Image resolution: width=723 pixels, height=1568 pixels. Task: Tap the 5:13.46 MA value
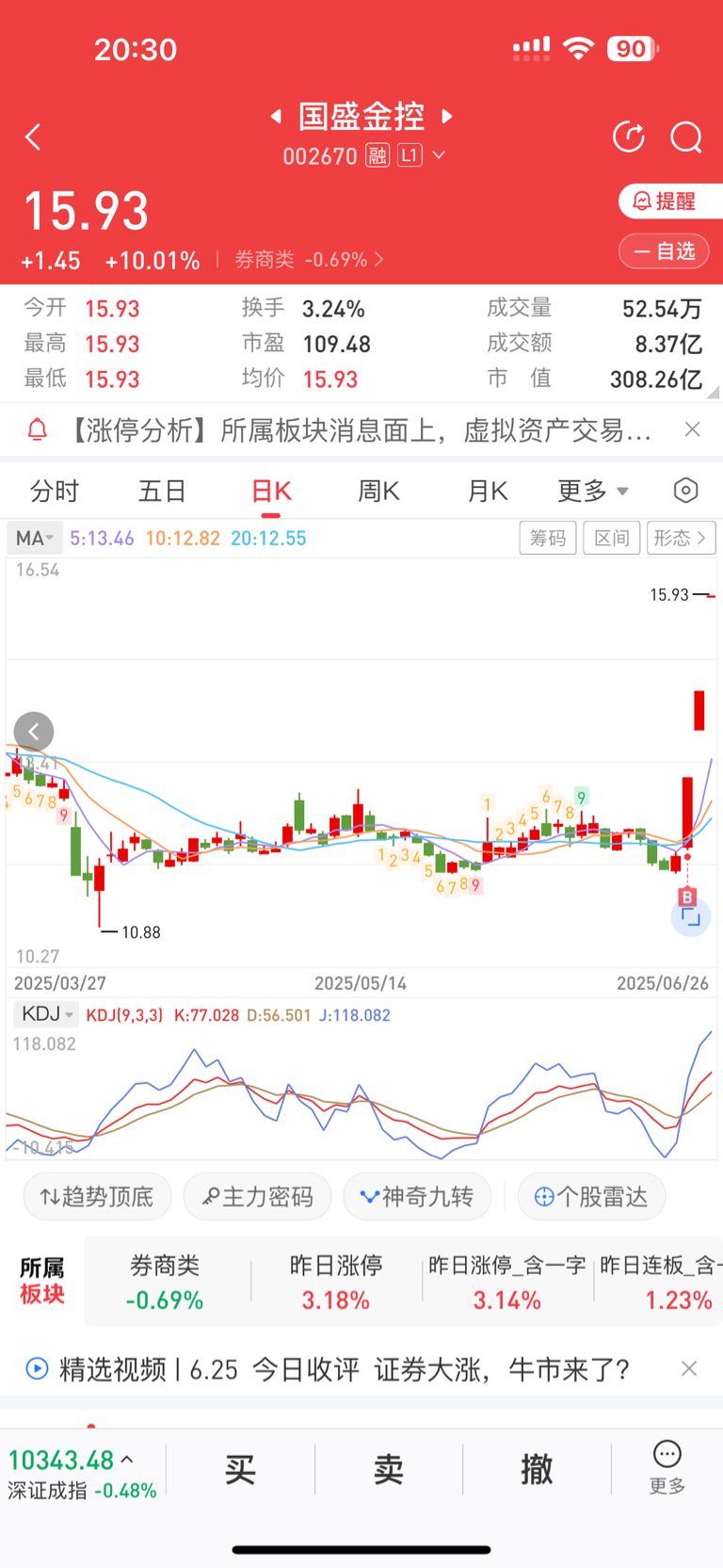click(x=102, y=539)
